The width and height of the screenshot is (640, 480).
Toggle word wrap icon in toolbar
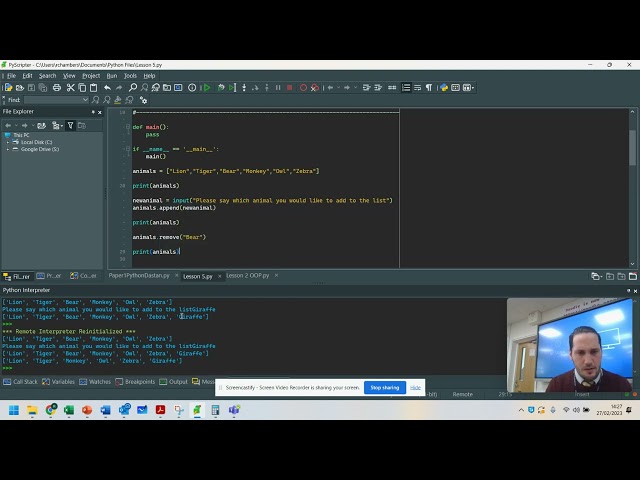pyautogui.click(x=418, y=88)
